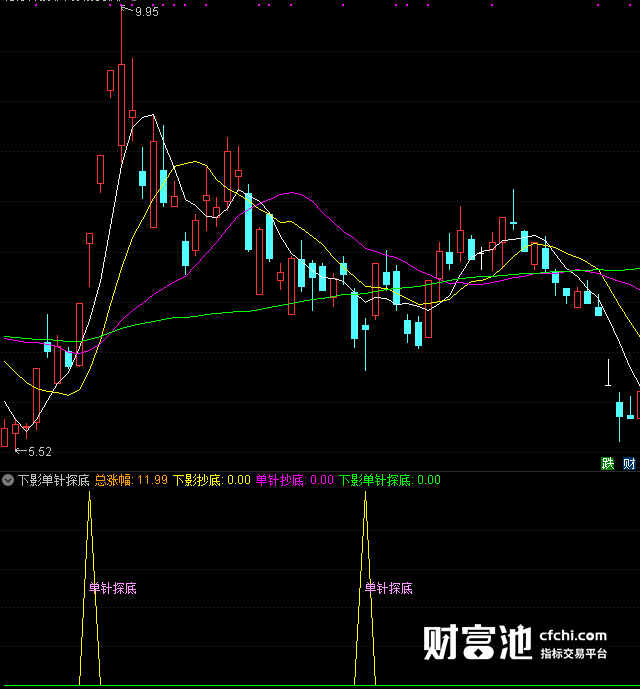Image resolution: width=640 pixels, height=689 pixels.
Task: Click the first 单针探底 signal label
Action: point(113,588)
